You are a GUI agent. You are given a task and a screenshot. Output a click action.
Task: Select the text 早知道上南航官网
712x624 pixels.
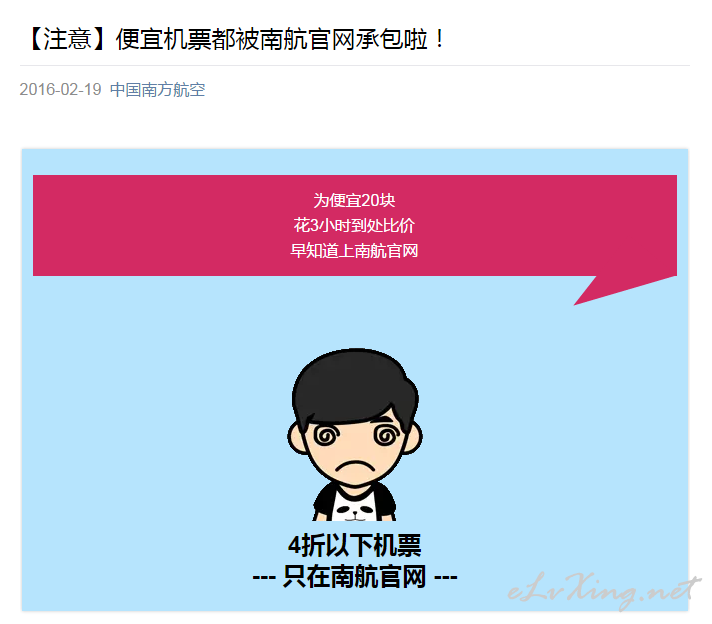[x=354, y=251]
